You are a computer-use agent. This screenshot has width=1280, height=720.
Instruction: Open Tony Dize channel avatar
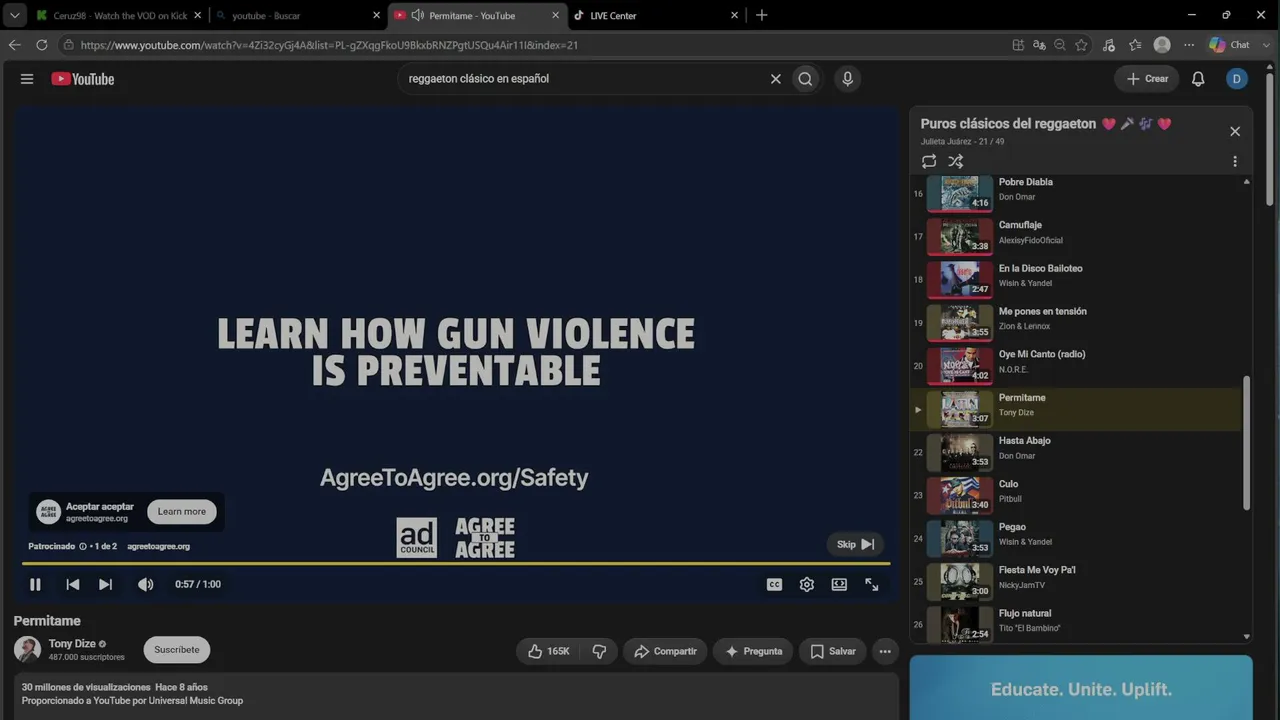click(x=27, y=650)
